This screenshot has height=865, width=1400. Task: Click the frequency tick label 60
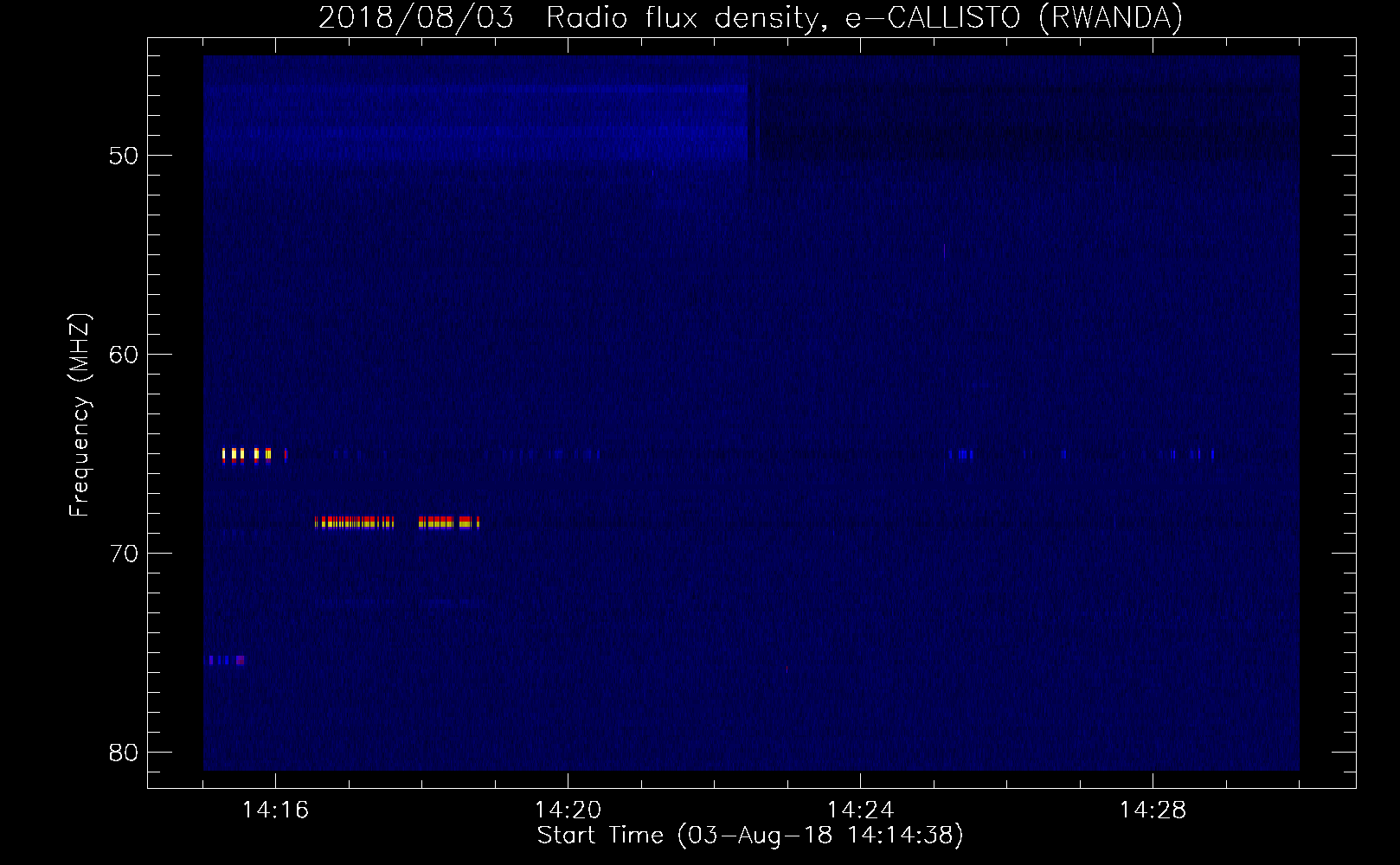(x=124, y=355)
